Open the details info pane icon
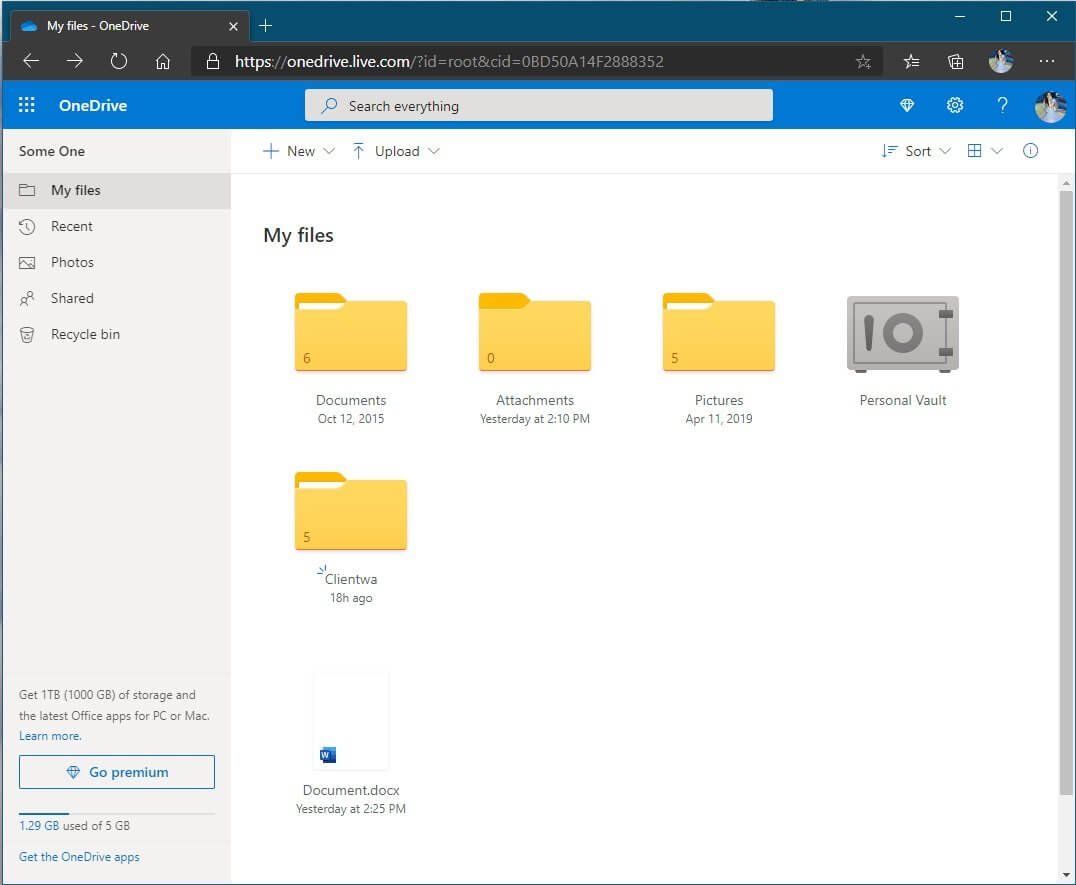 (x=1030, y=151)
